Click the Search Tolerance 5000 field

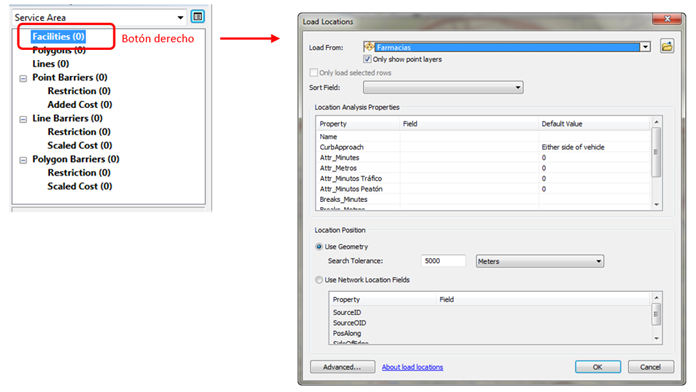point(443,261)
